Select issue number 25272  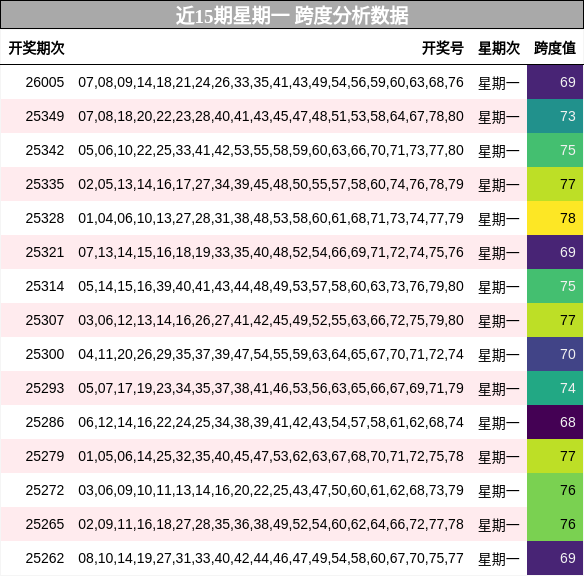point(45,490)
